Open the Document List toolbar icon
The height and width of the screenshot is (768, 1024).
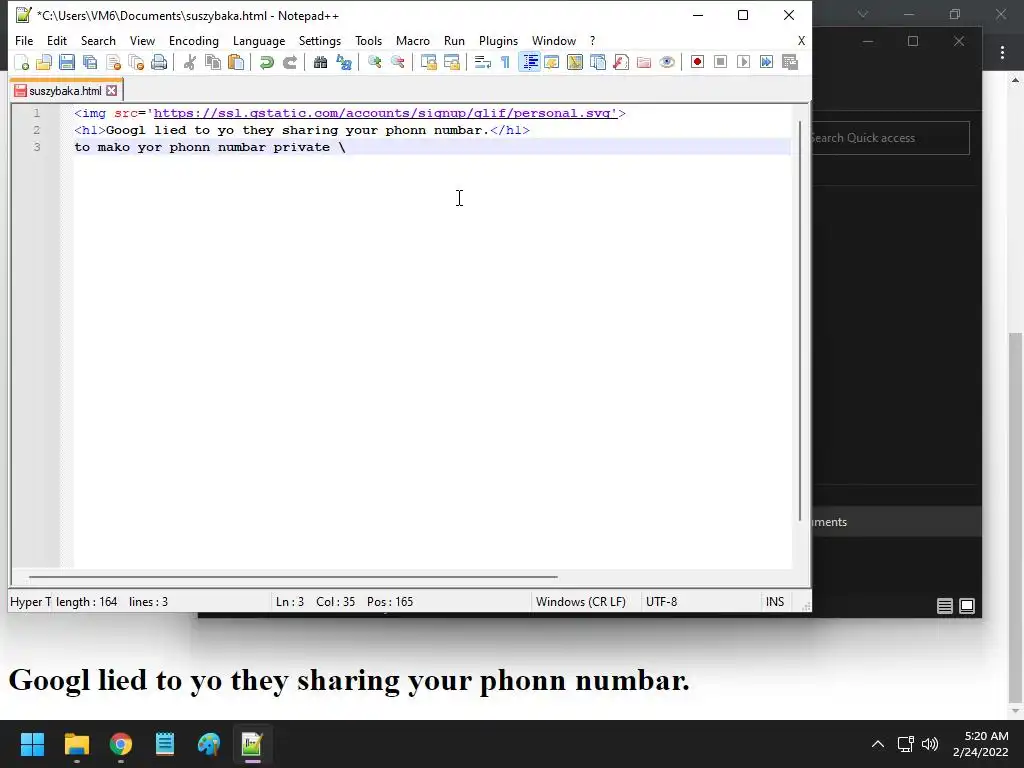coord(598,62)
